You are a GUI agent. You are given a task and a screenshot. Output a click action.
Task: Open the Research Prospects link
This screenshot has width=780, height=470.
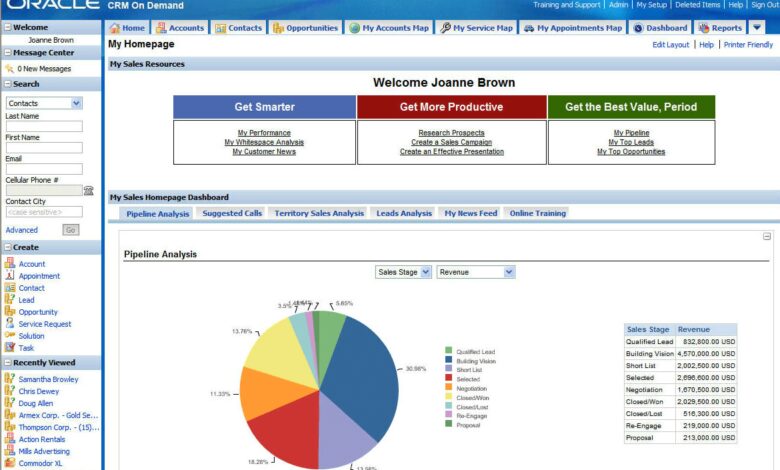click(451, 133)
